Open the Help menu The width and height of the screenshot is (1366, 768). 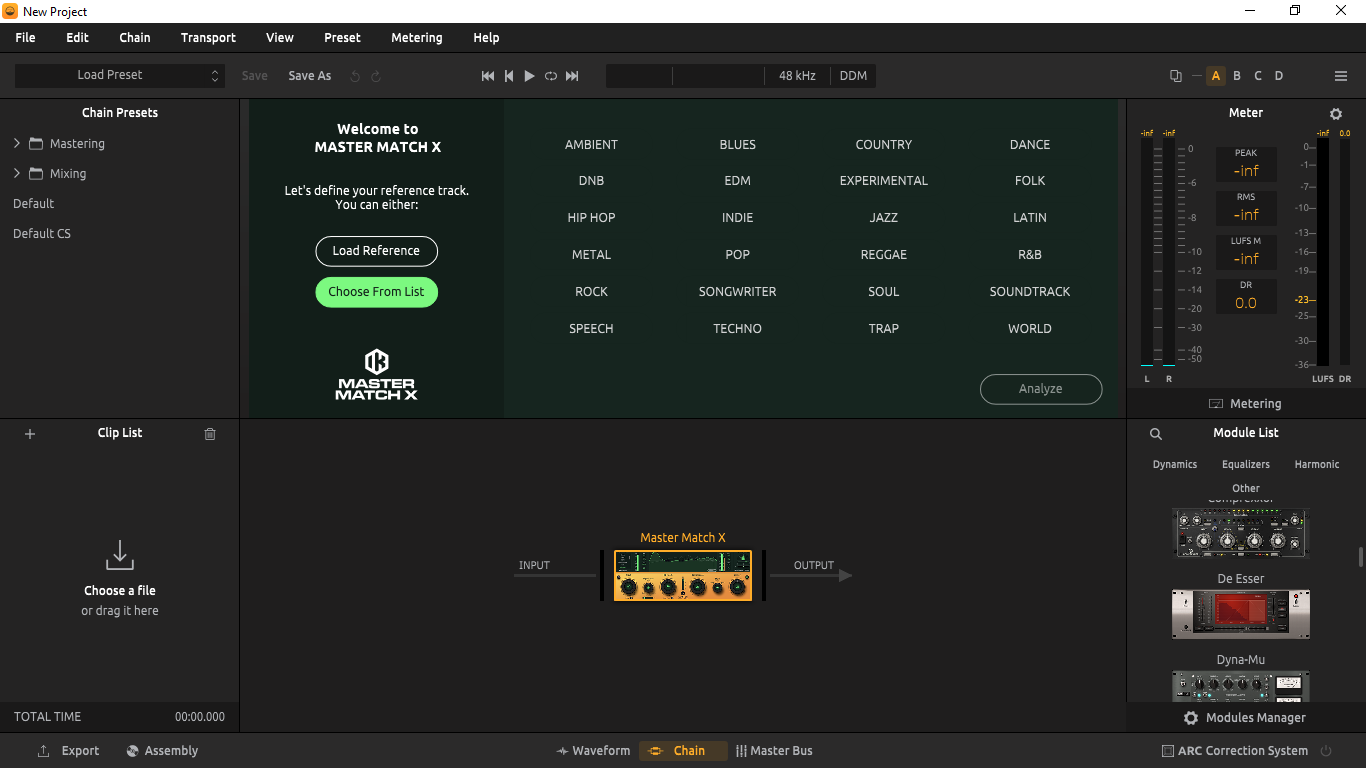click(486, 38)
